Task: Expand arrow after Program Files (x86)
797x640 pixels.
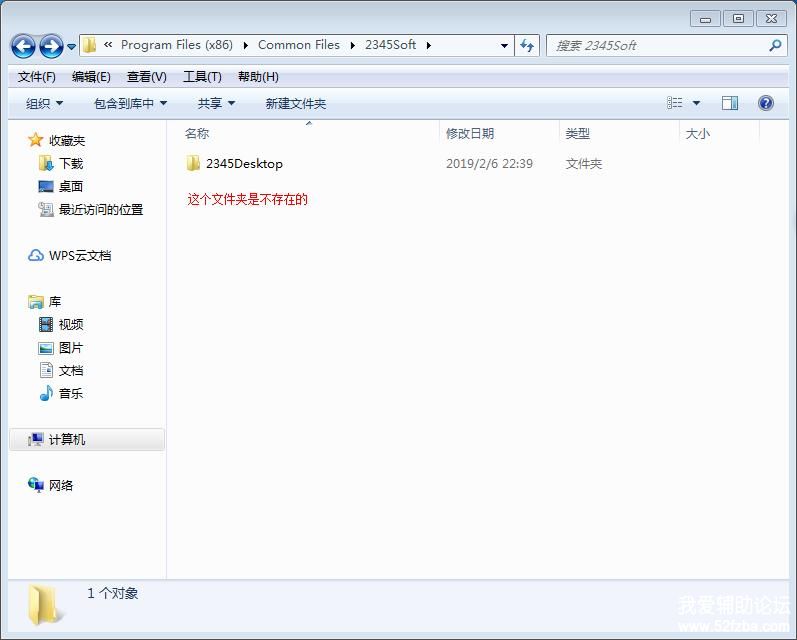Action: pos(246,46)
